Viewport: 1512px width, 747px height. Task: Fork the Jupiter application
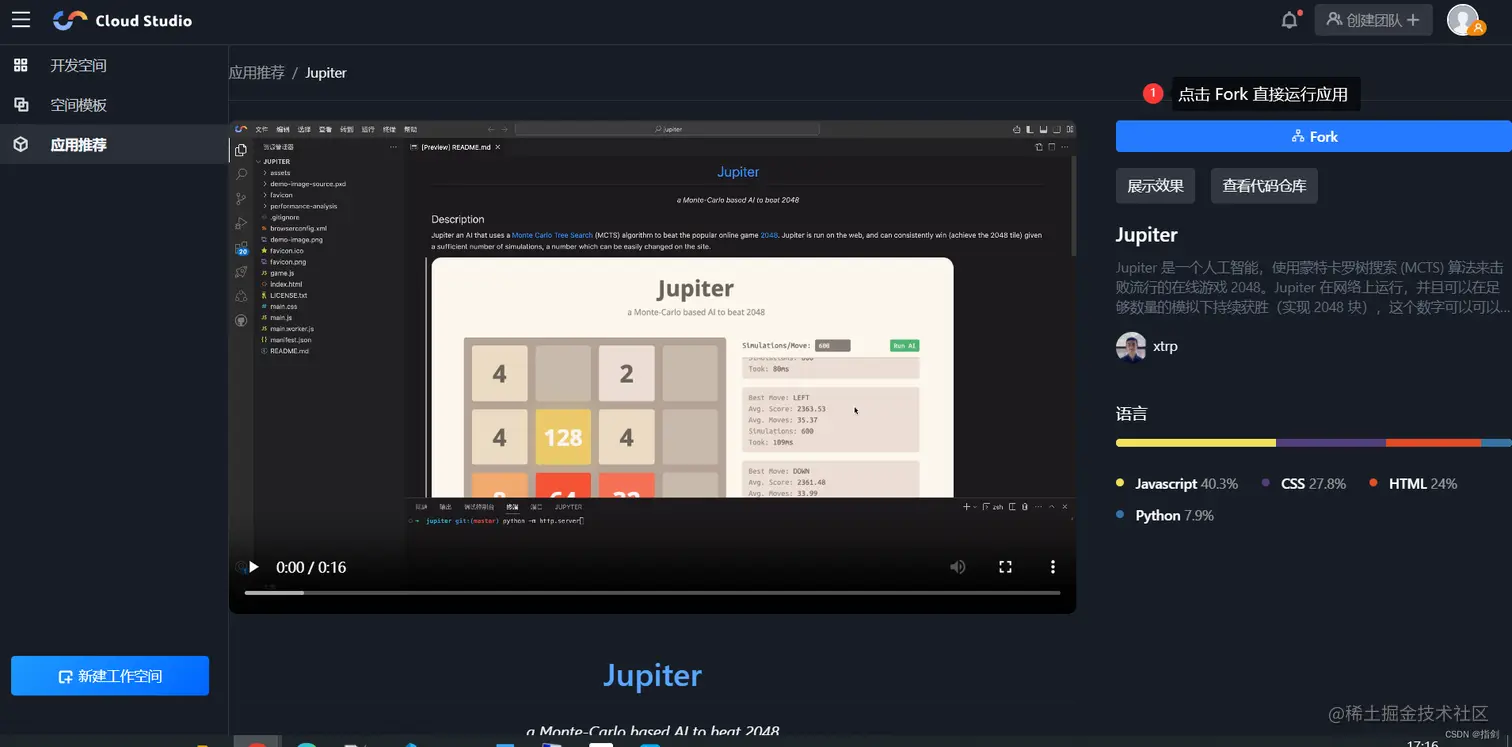pos(1314,137)
